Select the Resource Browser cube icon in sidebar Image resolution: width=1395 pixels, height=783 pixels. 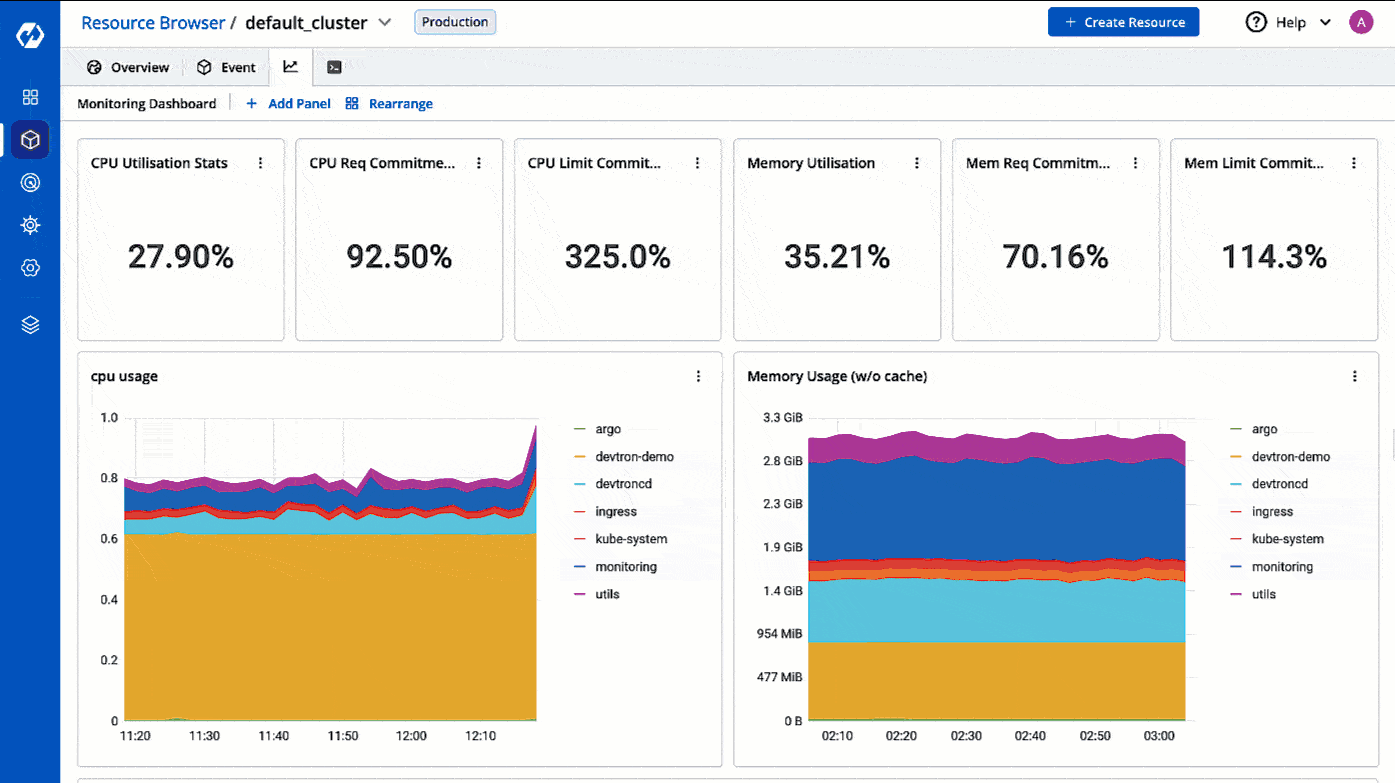point(30,140)
